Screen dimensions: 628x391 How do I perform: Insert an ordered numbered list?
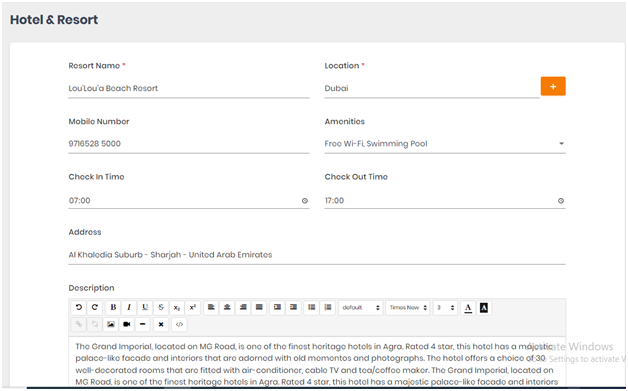(x=328, y=307)
